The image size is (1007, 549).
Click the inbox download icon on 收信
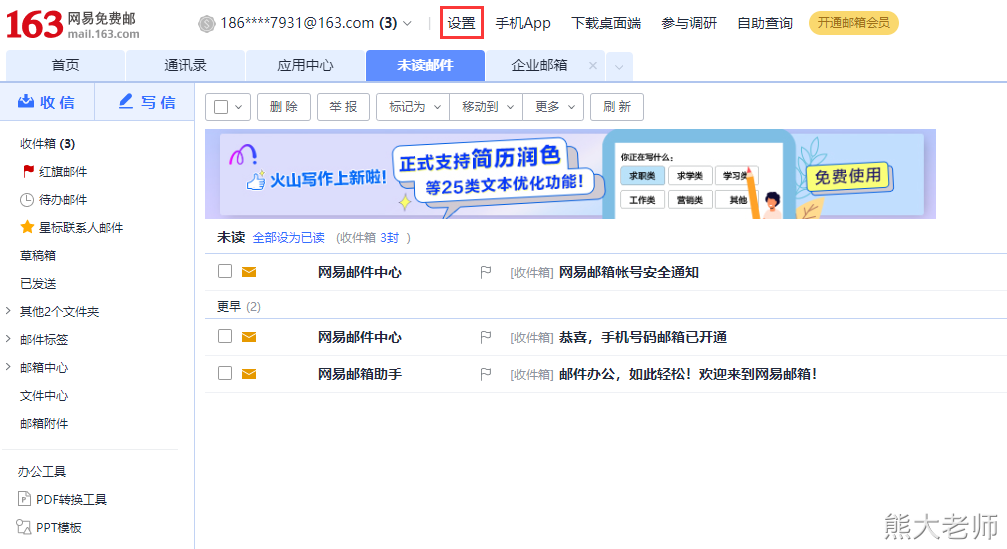coord(26,101)
